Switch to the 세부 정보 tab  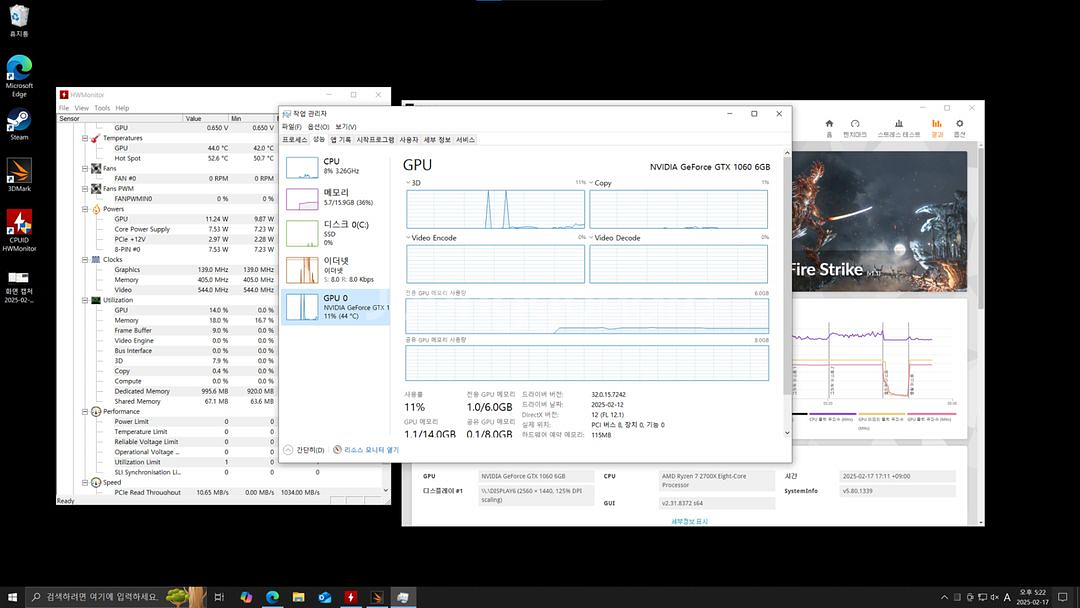coord(437,140)
